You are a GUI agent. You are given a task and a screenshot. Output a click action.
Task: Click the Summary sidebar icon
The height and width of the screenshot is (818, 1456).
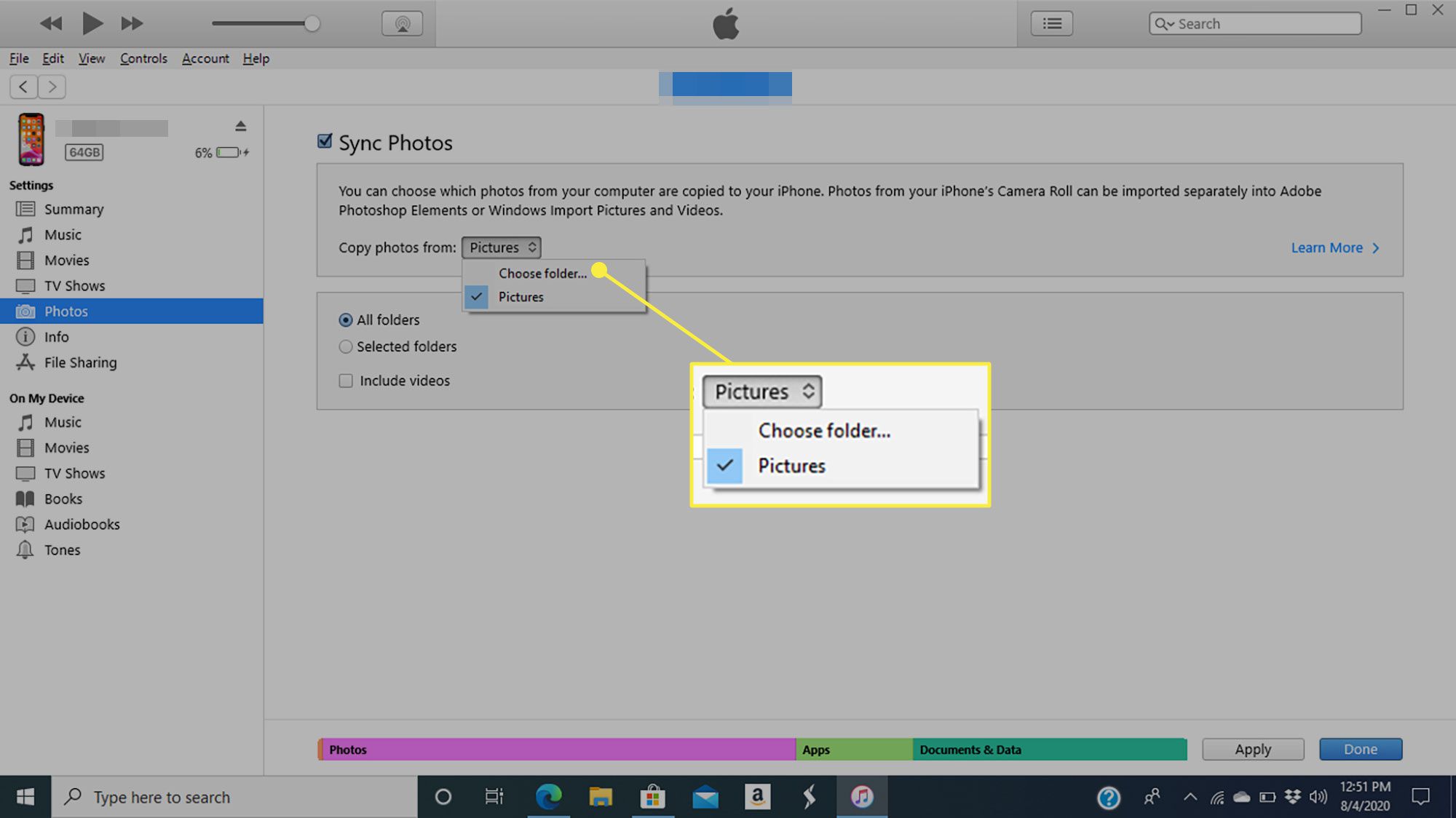(x=25, y=208)
